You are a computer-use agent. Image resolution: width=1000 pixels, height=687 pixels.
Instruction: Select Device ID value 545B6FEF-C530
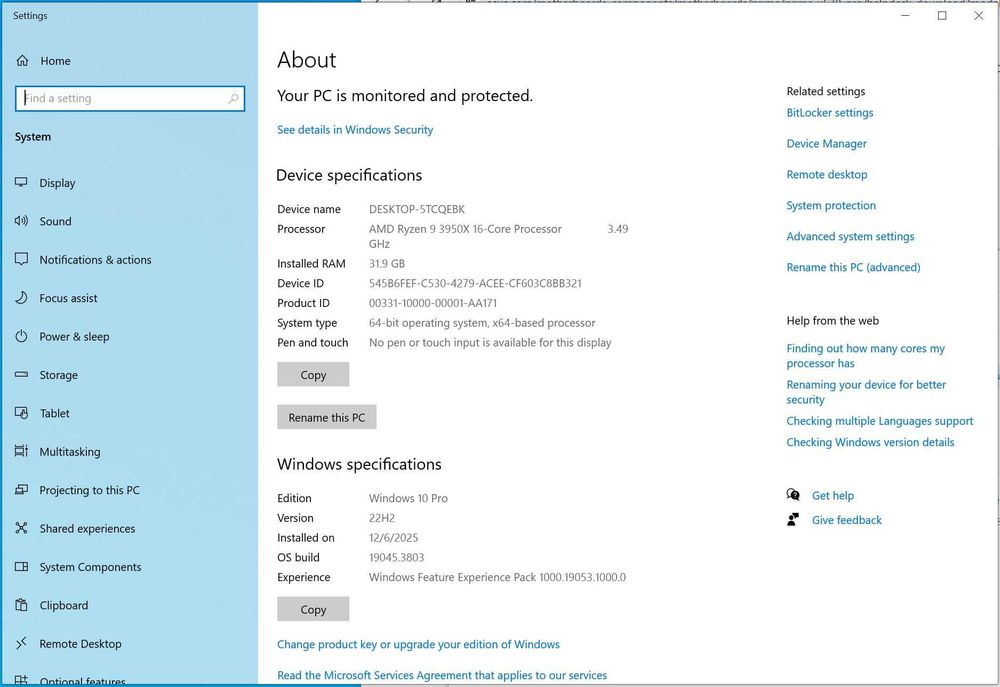(x=475, y=283)
